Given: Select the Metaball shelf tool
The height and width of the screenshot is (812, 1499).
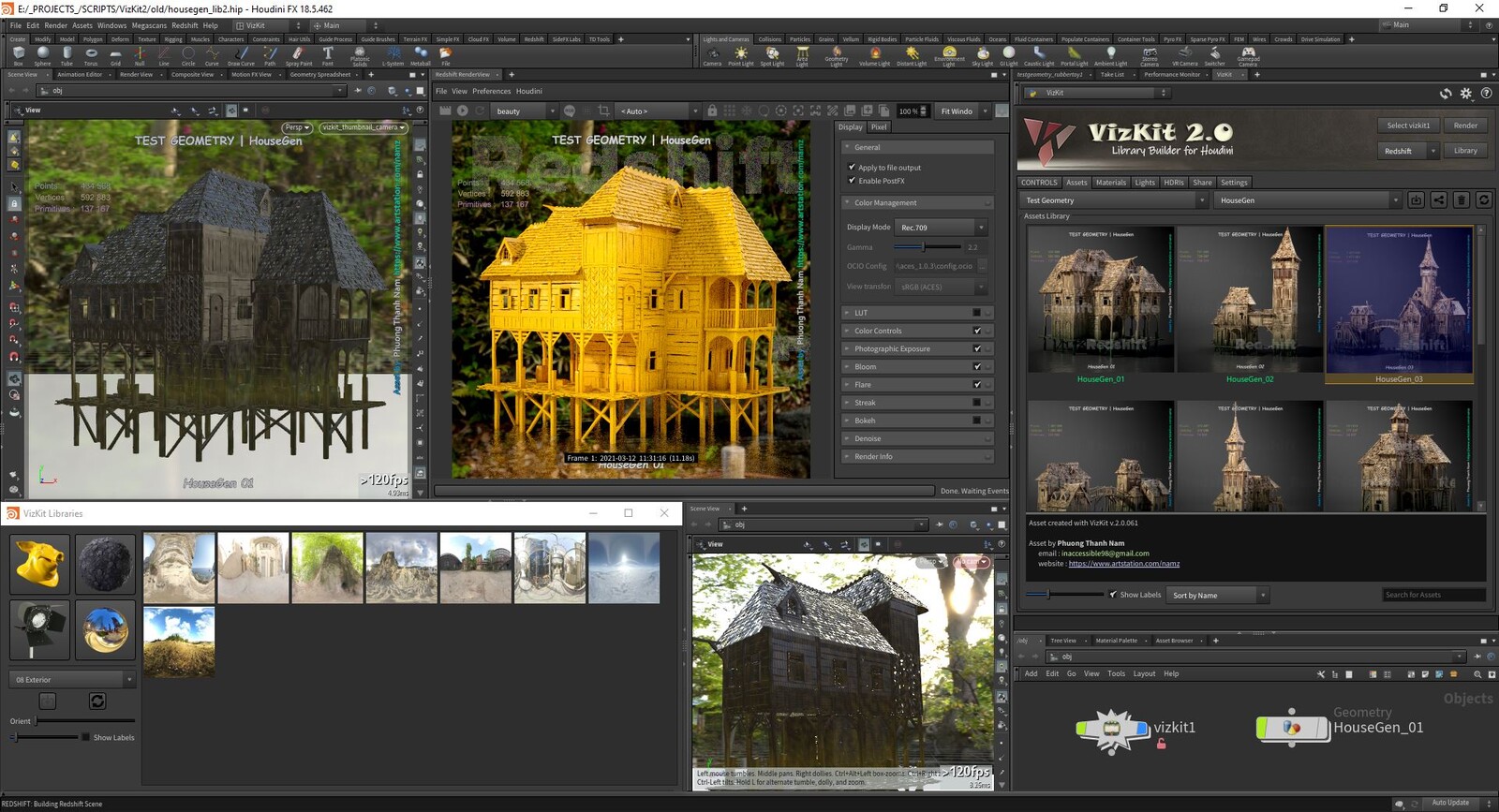Looking at the screenshot, I should coord(420,56).
